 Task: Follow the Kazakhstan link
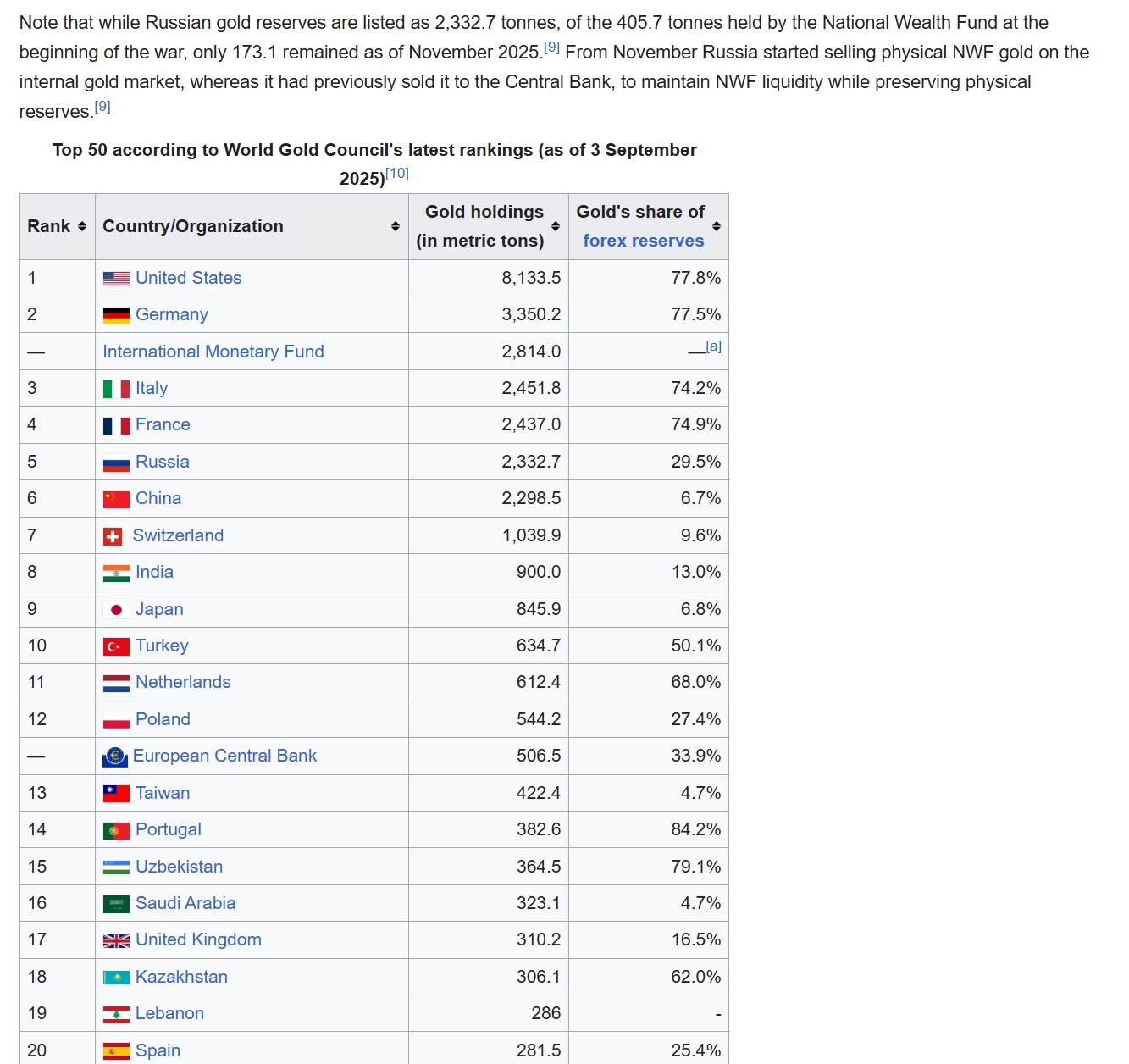click(x=181, y=977)
